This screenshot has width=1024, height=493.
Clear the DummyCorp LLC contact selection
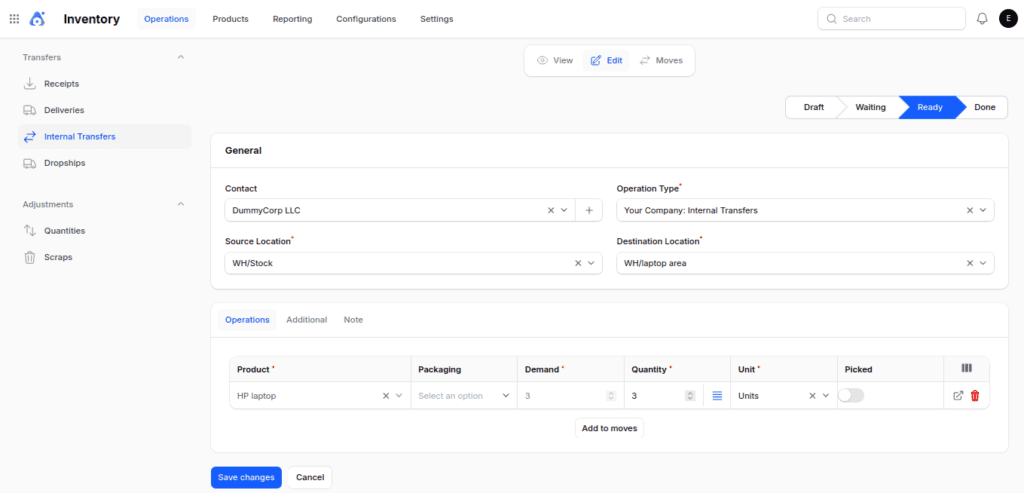(551, 210)
